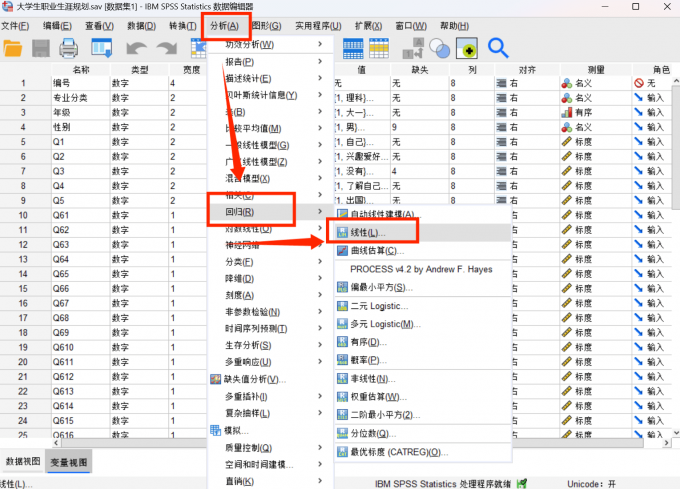Image resolution: width=680 pixels, height=489 pixels.
Task: Click the print toolbar icon
Action: click(x=69, y=48)
